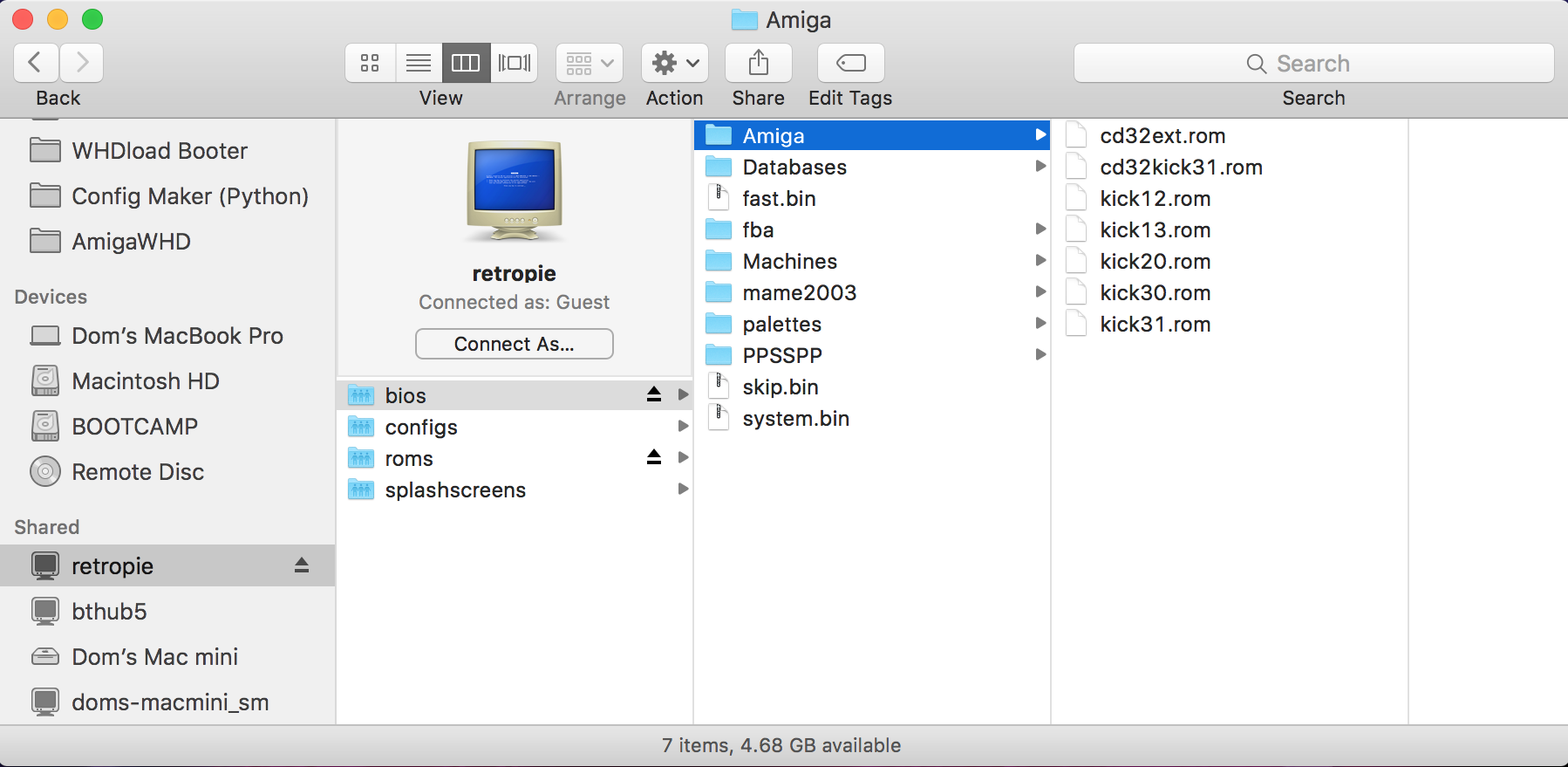Expand the mame2003 folder arrow
Screen dimensions: 1568x767
tap(1040, 291)
